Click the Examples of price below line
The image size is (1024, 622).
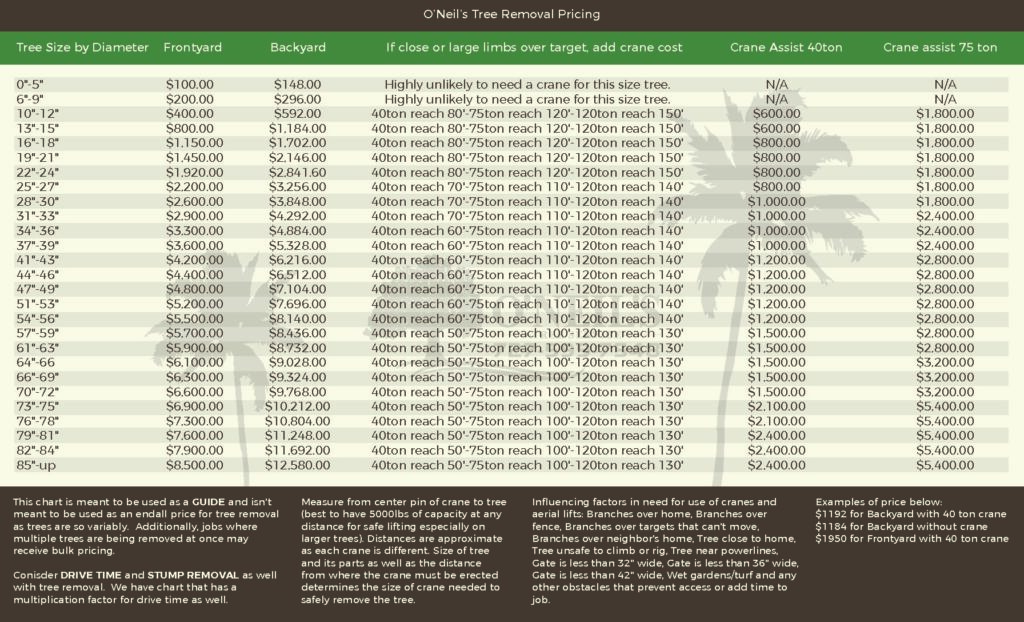coord(878,502)
